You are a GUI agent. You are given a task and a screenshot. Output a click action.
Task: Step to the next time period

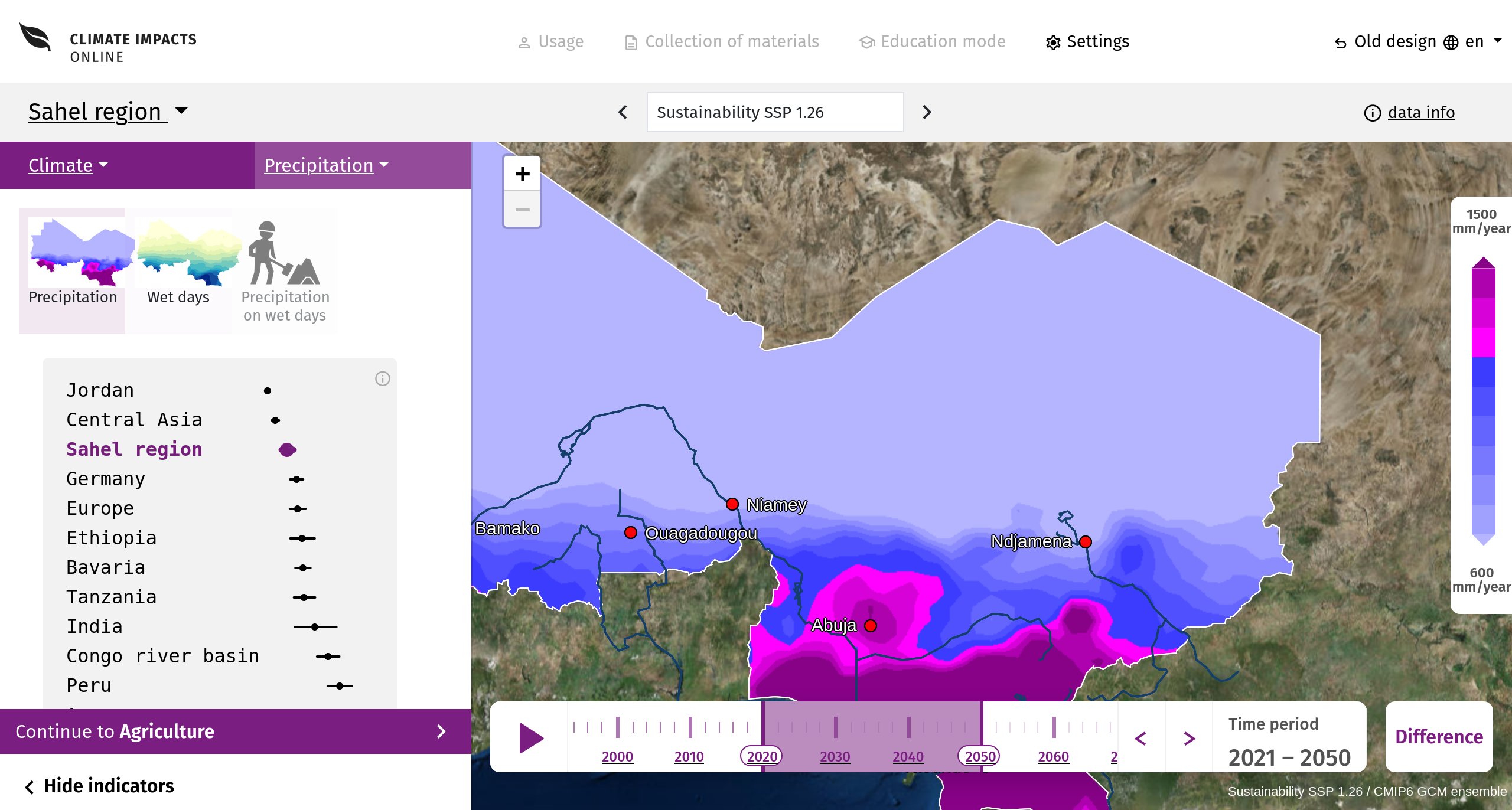1190,738
